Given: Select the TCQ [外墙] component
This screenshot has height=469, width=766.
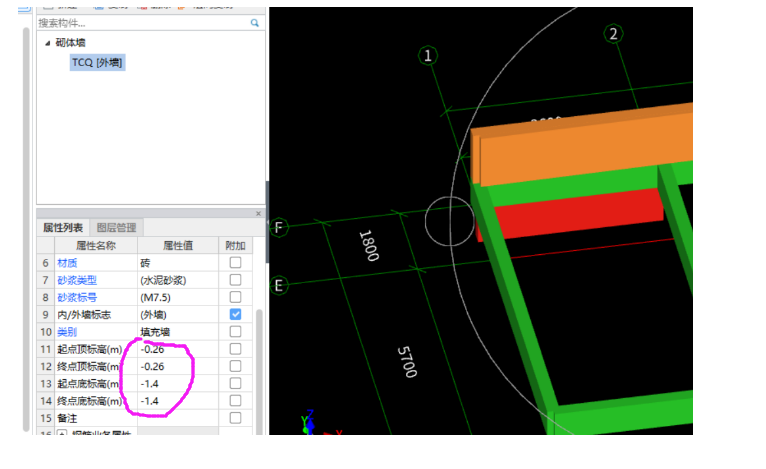Looking at the screenshot, I should [x=97, y=63].
